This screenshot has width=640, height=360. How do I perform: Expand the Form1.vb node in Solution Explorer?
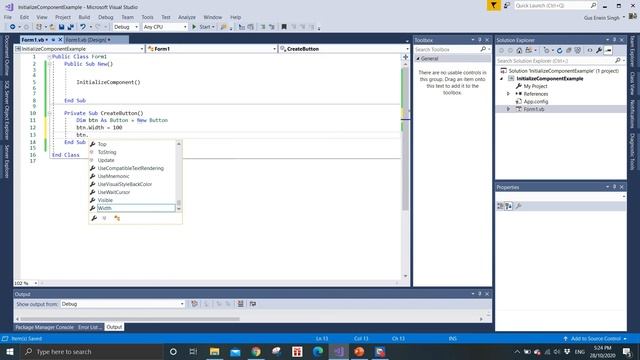(x=509, y=109)
